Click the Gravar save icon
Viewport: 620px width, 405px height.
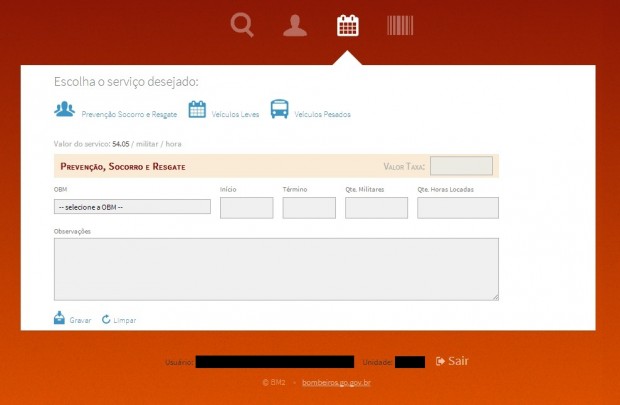coord(60,319)
